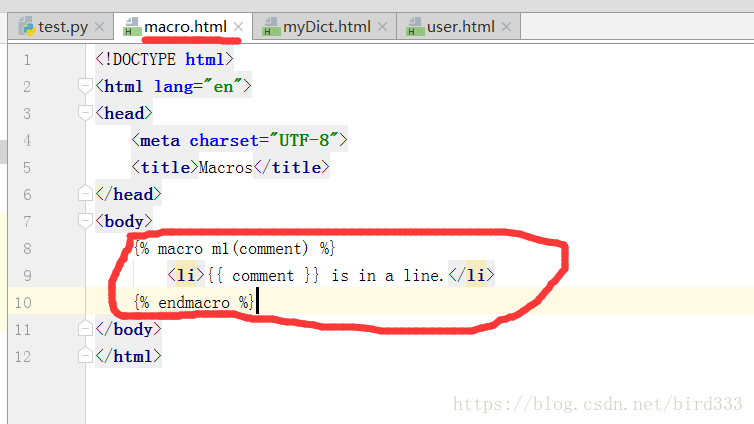Collapse the head tag fold on line 3

(85, 113)
